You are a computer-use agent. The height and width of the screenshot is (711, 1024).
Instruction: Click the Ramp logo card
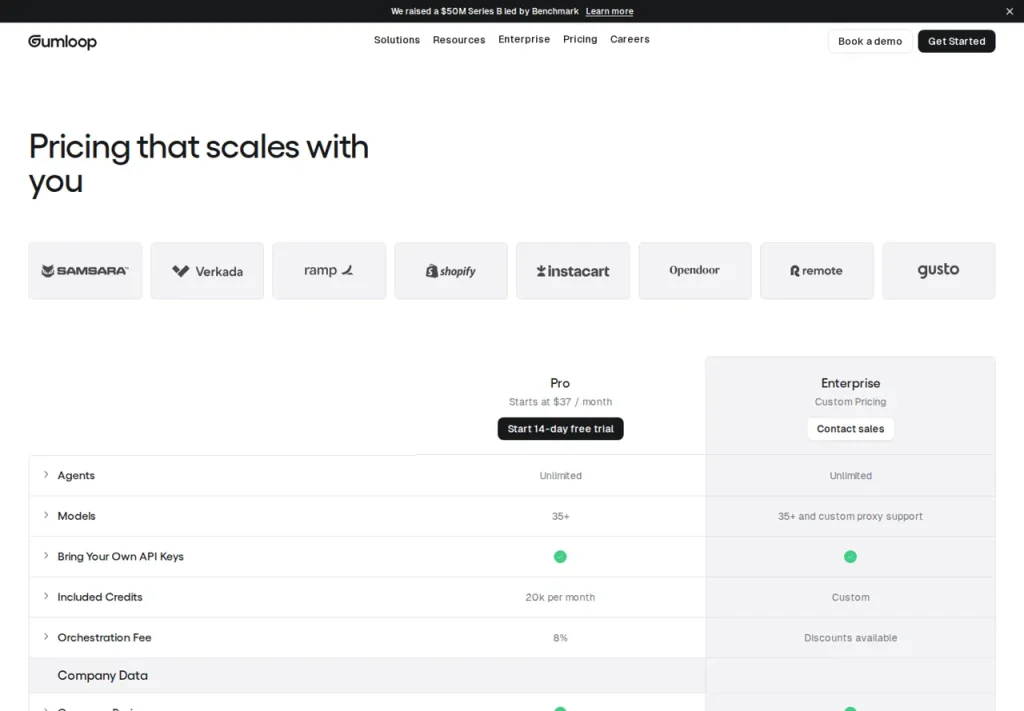pyautogui.click(x=329, y=270)
